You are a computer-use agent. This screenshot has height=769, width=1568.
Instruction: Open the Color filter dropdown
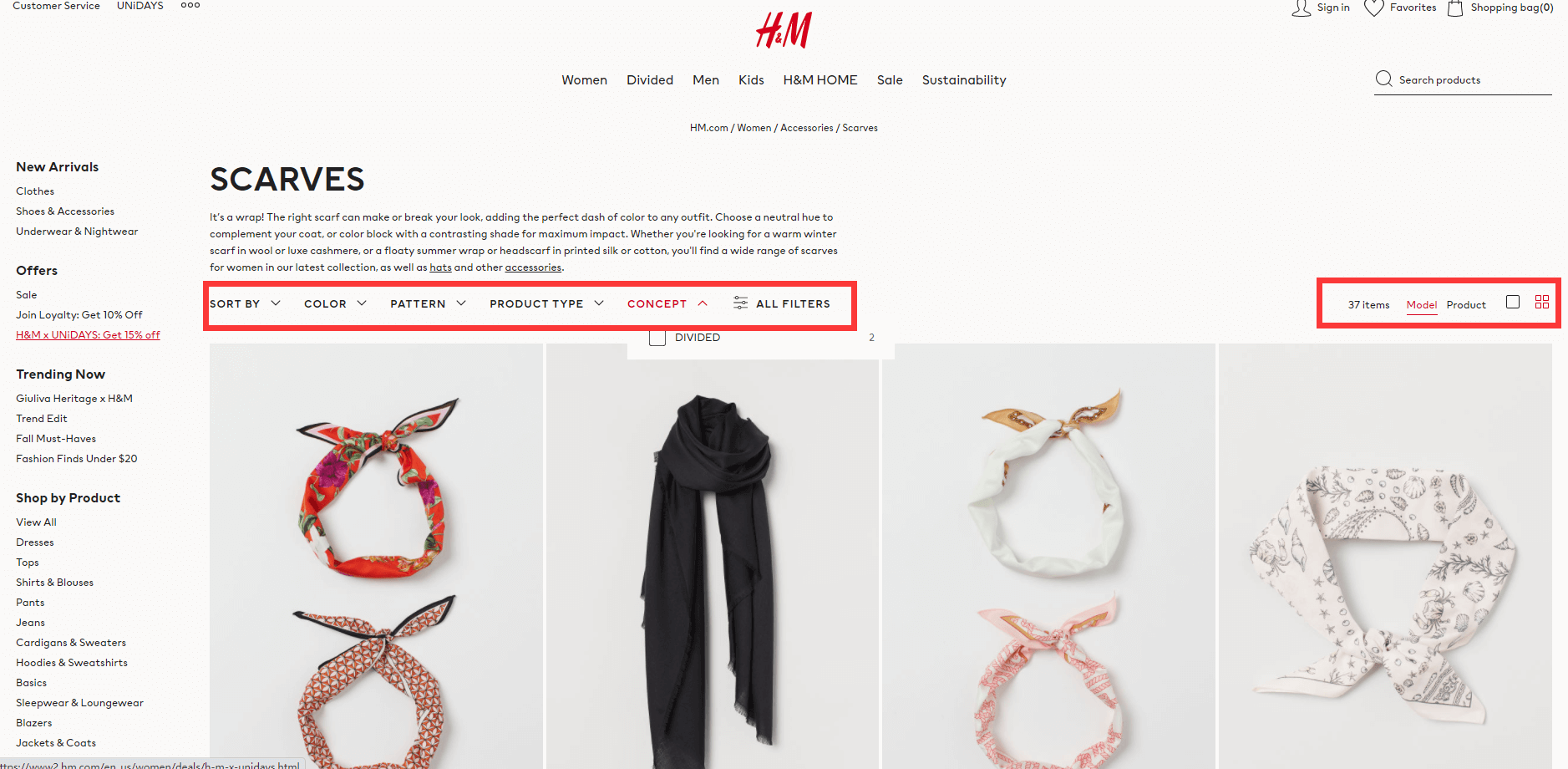click(x=335, y=303)
